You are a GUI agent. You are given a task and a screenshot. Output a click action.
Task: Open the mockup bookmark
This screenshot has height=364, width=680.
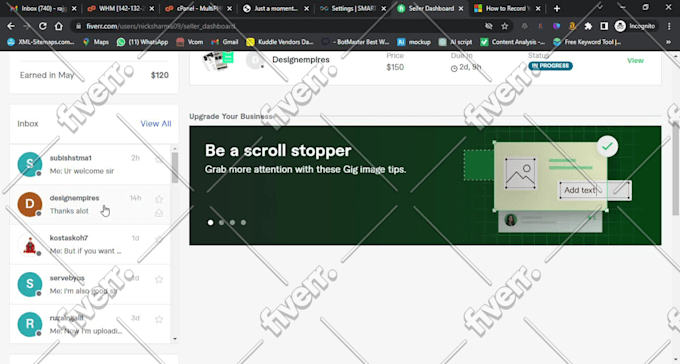click(x=414, y=42)
